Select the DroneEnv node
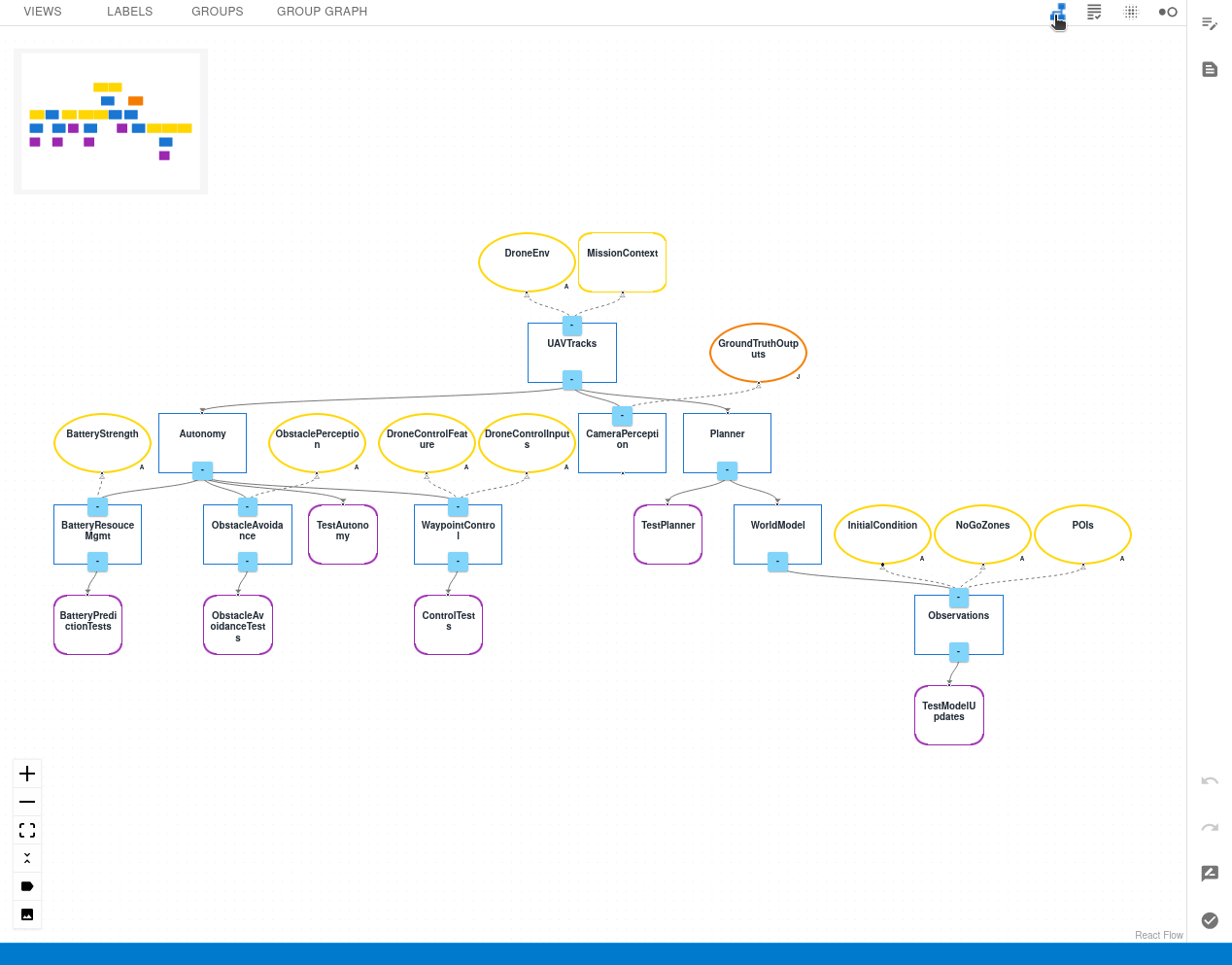The image size is (1232, 965). tap(527, 262)
